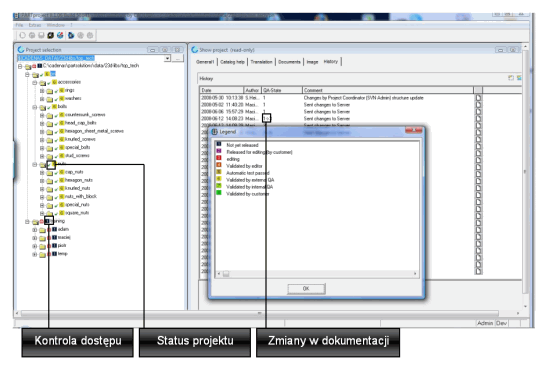The width and height of the screenshot is (550, 376).
Task: Click the red 'editing' legend swatch
Action: point(219,158)
